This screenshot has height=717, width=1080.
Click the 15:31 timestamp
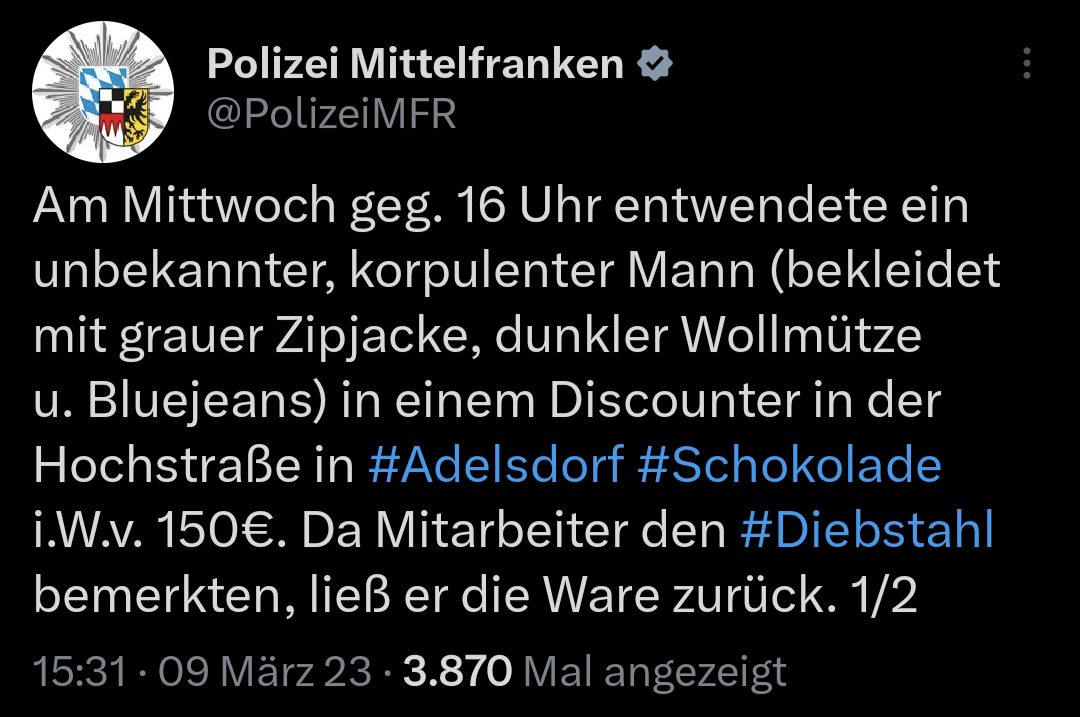tap(80, 671)
